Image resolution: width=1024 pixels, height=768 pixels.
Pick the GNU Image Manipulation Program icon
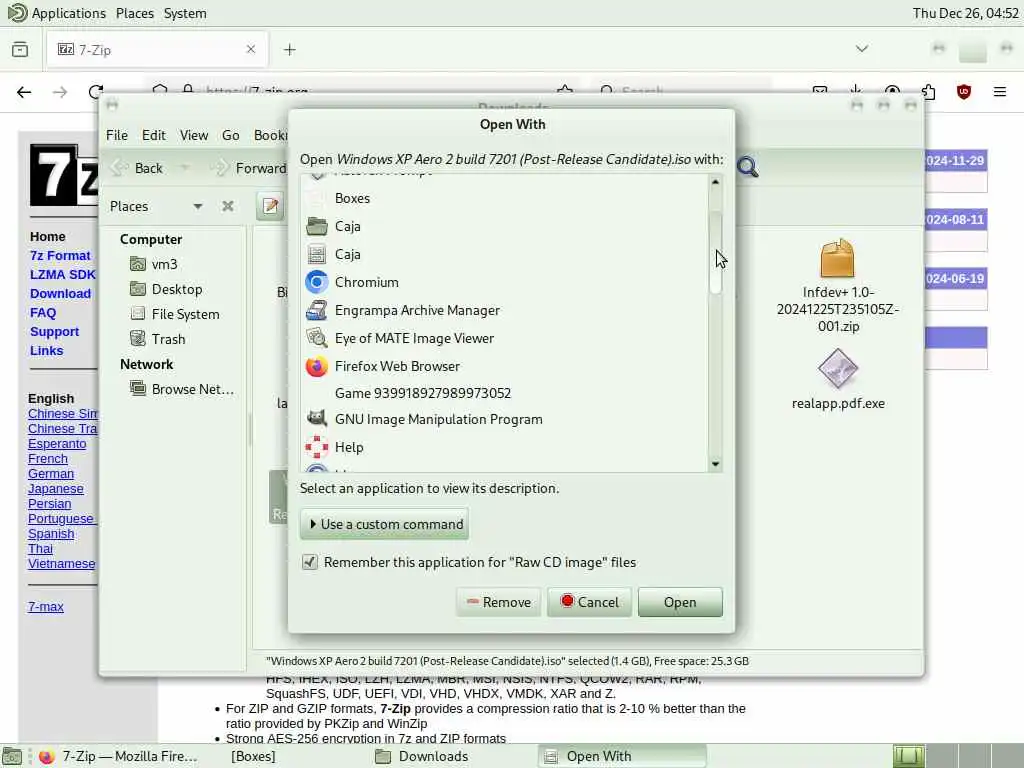[317, 419]
